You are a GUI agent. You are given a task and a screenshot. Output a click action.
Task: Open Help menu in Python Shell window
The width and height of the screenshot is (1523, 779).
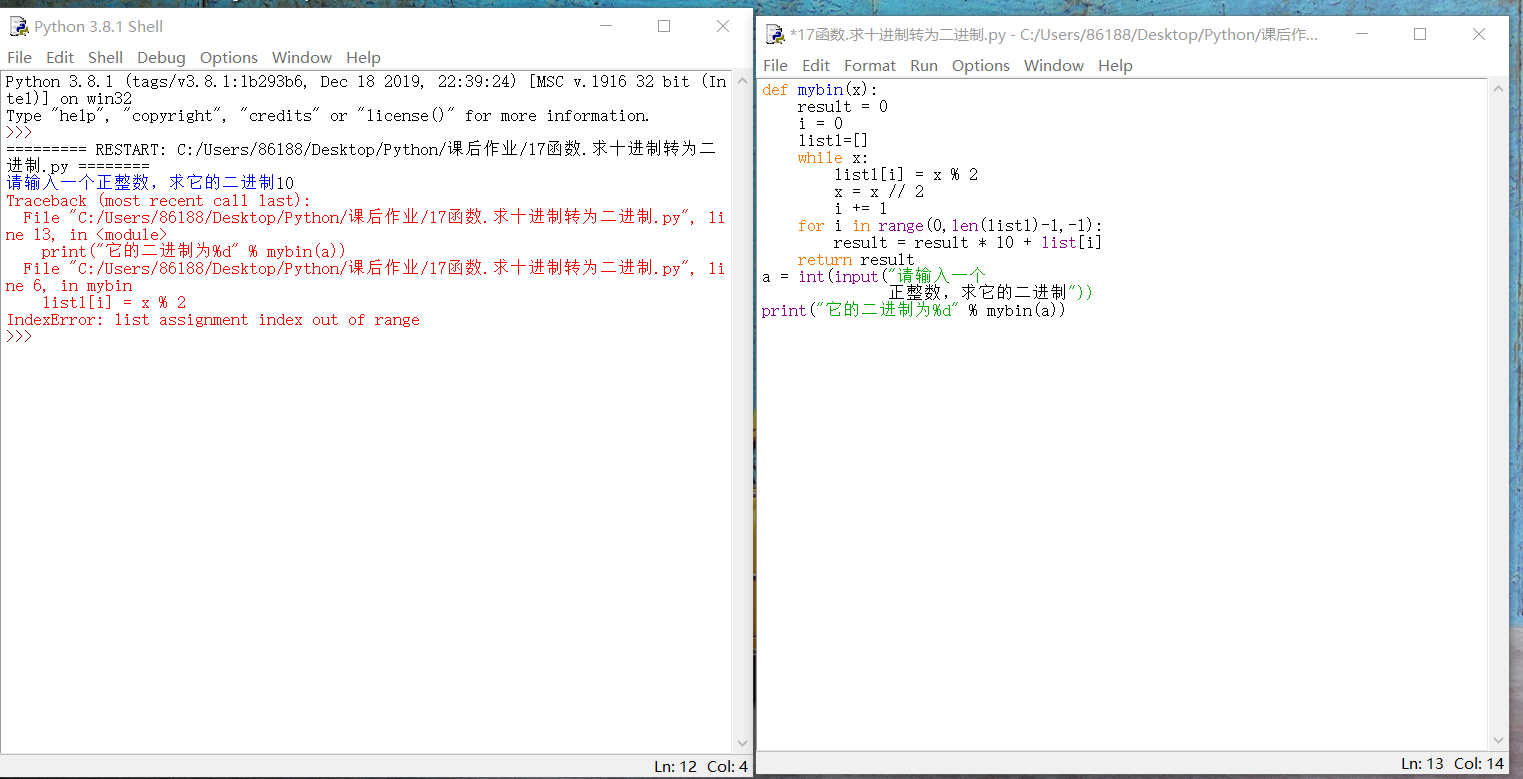coord(363,58)
